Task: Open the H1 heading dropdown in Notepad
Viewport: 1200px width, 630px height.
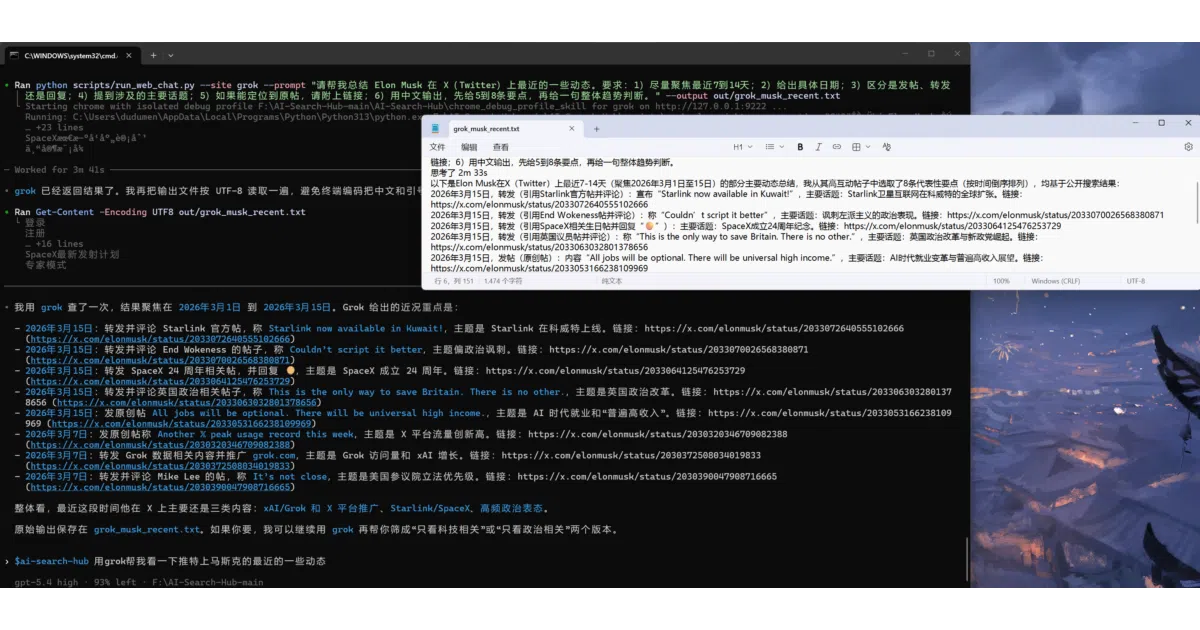Action: point(743,147)
